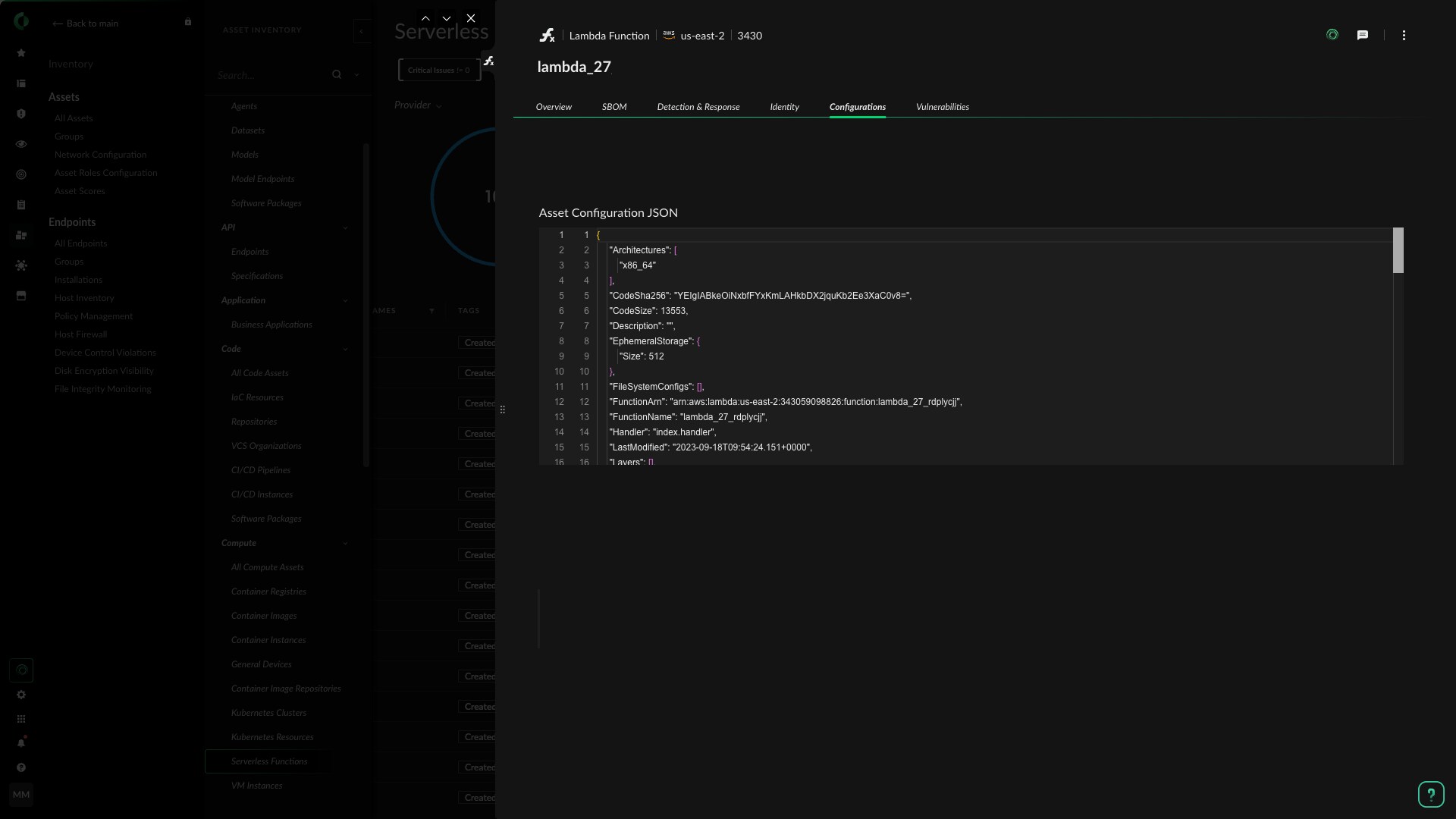This screenshot has width=1456, height=819.
Task: Click the panel resize drag handle
Action: tap(502, 409)
